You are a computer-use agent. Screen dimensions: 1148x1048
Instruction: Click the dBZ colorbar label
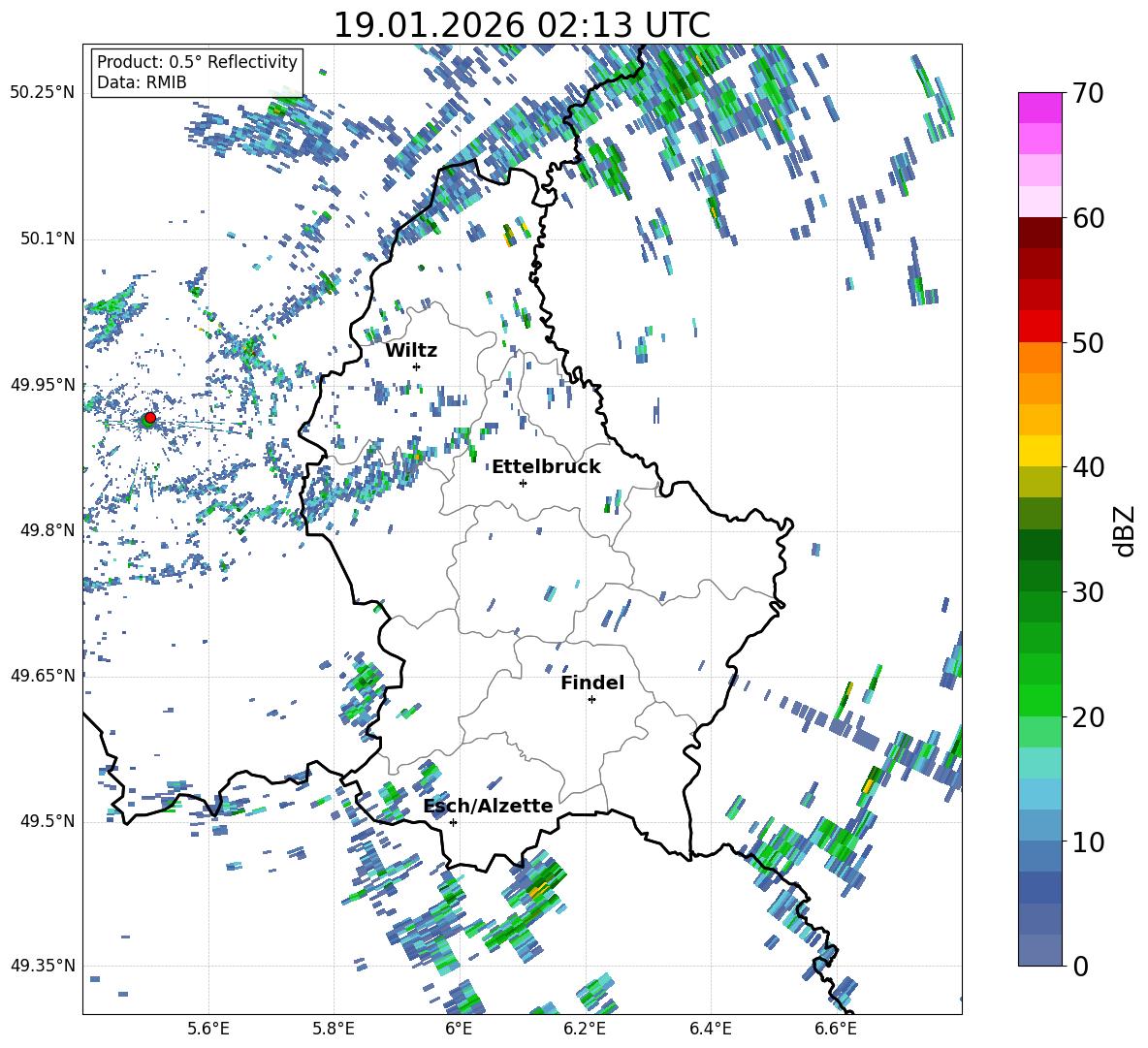tap(1124, 530)
